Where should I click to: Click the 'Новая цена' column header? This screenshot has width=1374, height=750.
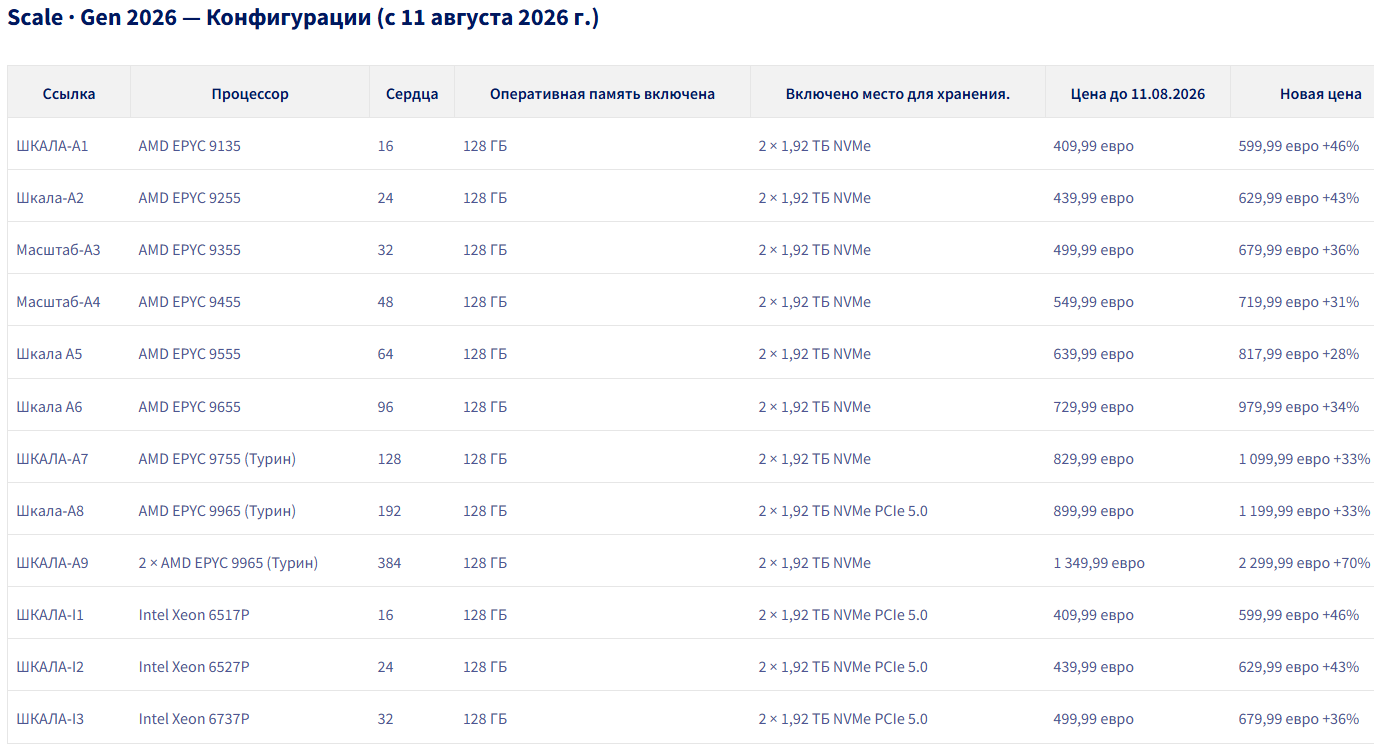point(1321,94)
